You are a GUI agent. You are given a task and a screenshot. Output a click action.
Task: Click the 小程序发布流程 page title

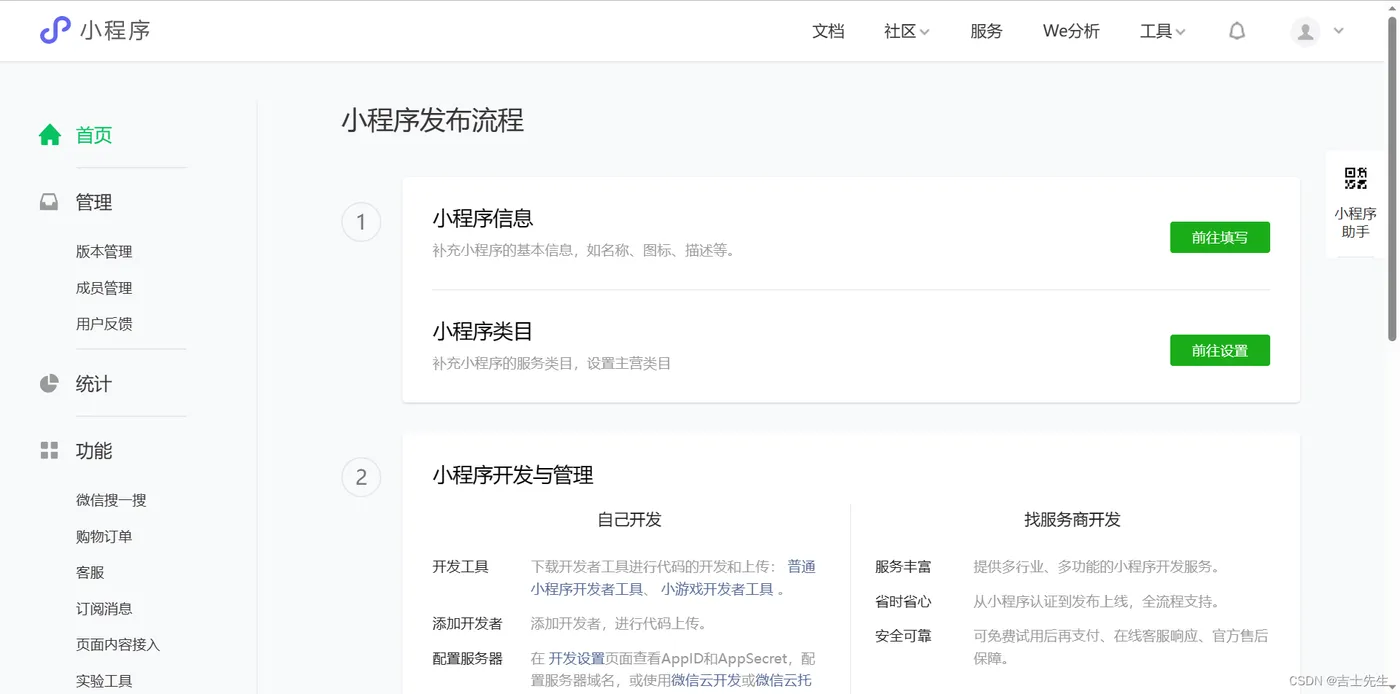coord(432,121)
